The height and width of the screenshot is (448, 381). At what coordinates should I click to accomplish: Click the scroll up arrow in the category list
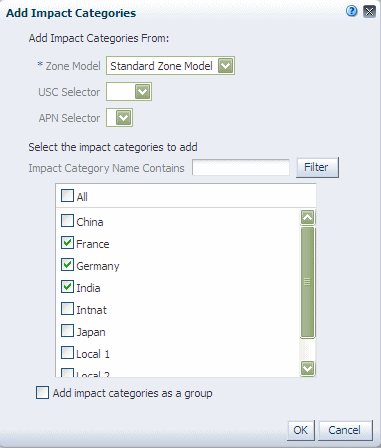point(307,217)
